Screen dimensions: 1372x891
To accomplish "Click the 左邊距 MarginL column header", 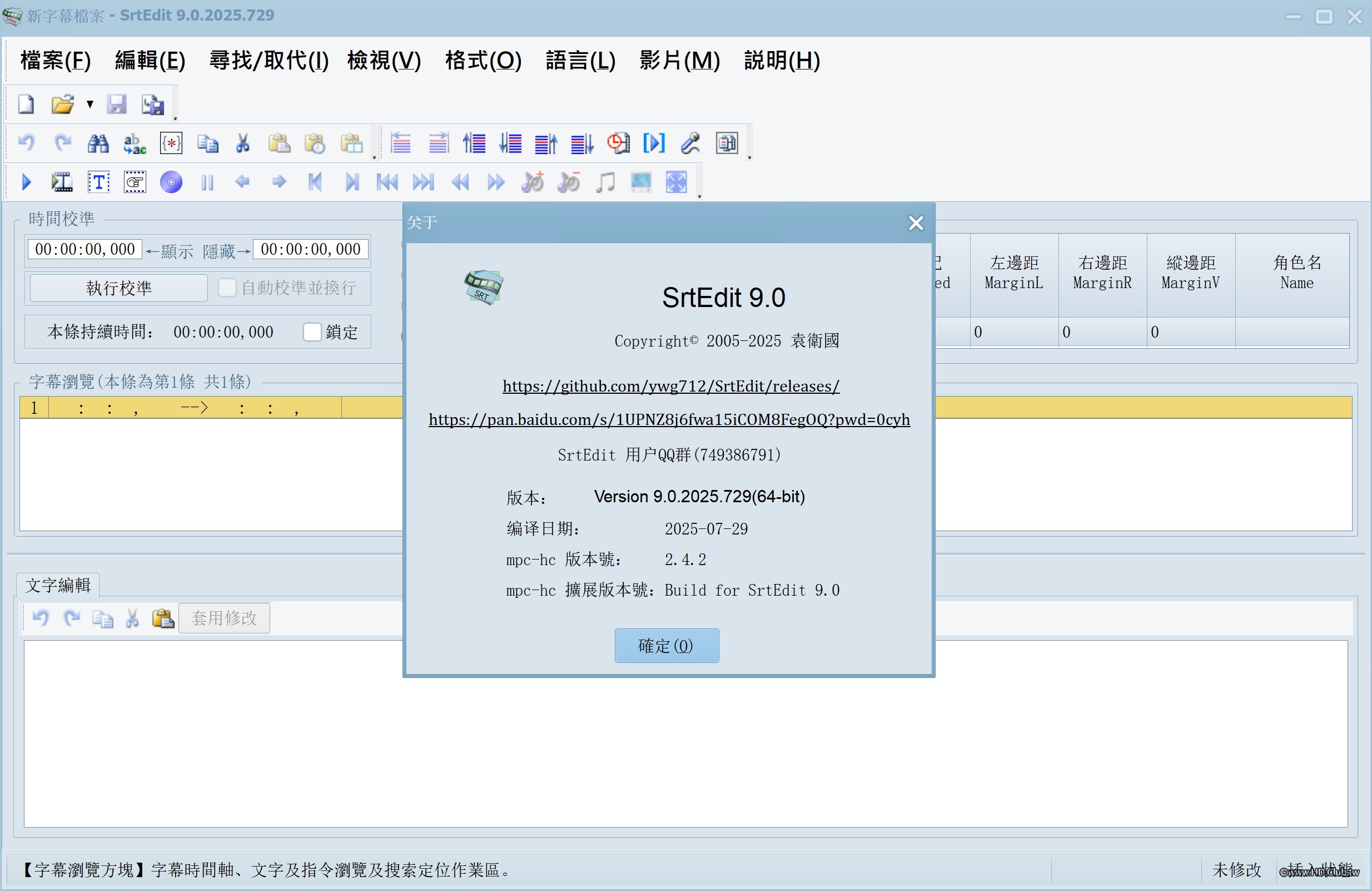I will [1014, 275].
